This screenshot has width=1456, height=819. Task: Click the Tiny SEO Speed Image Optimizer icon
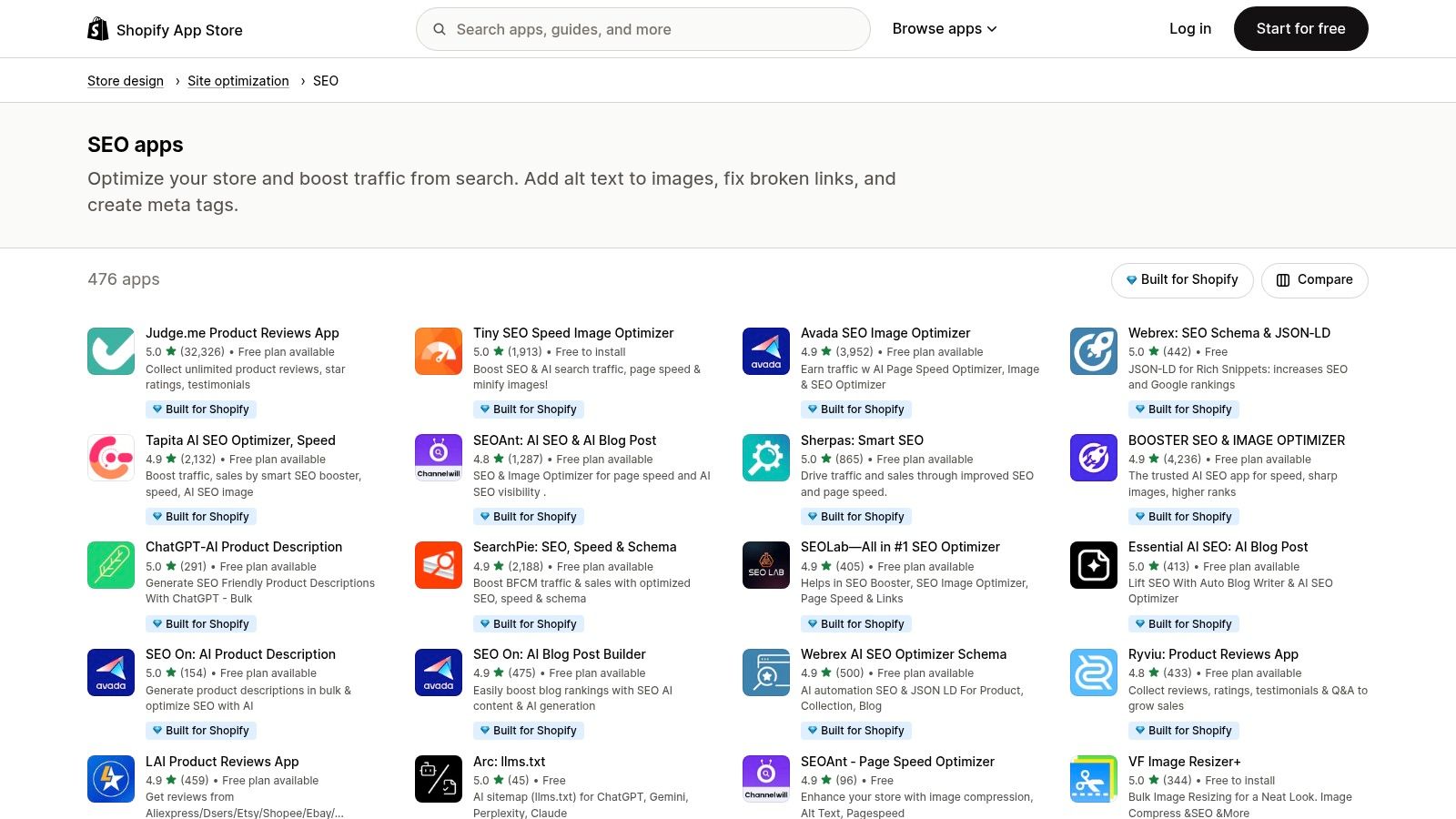[438, 350]
